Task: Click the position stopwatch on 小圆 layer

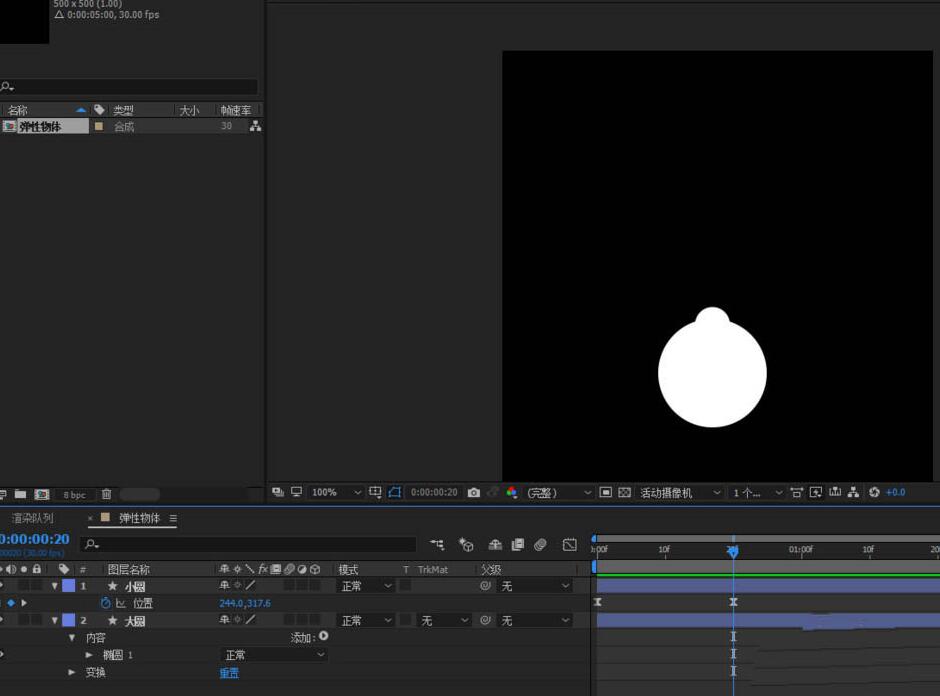Action: (106, 603)
